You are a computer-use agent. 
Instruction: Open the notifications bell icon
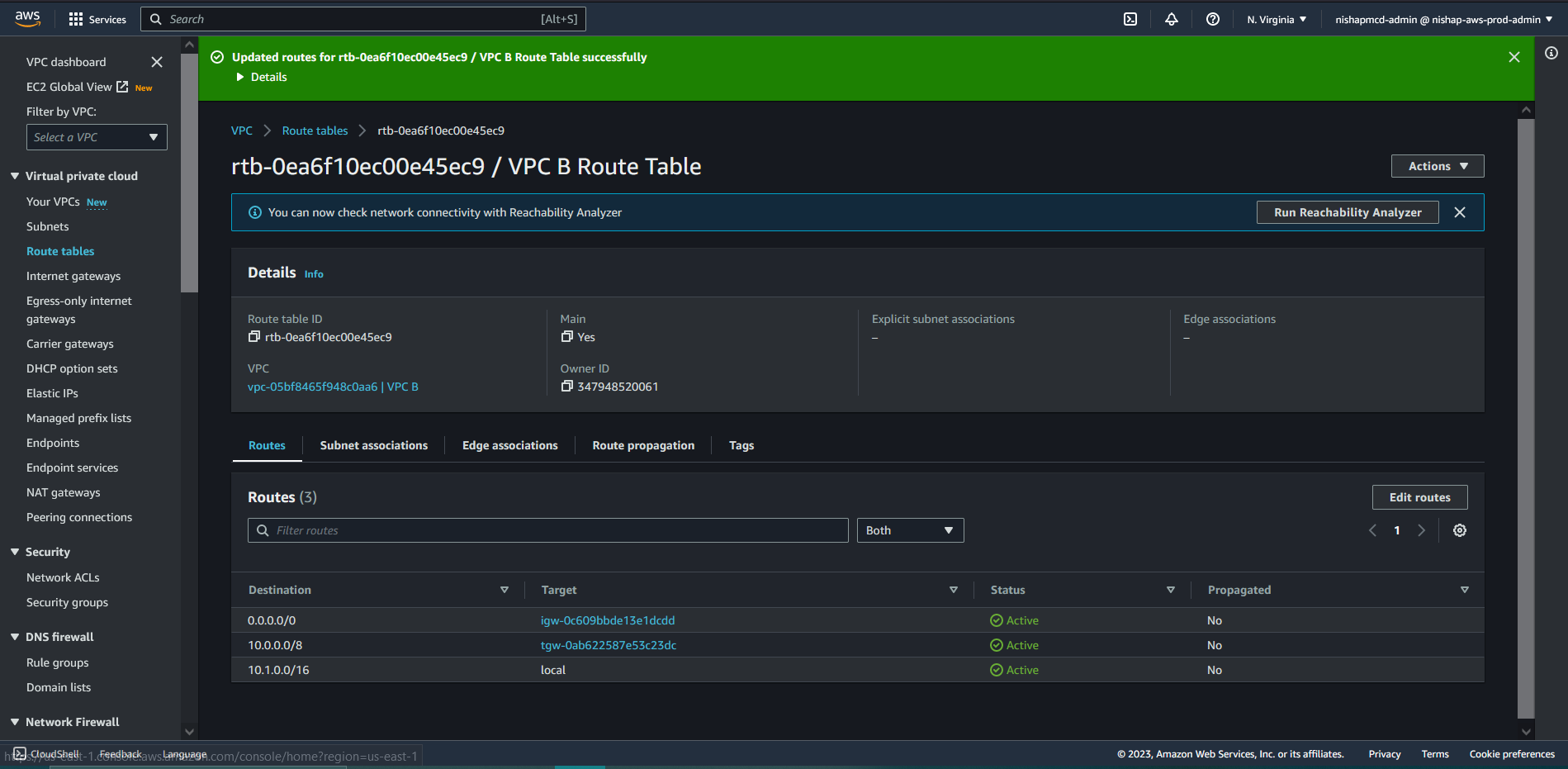pos(1171,19)
